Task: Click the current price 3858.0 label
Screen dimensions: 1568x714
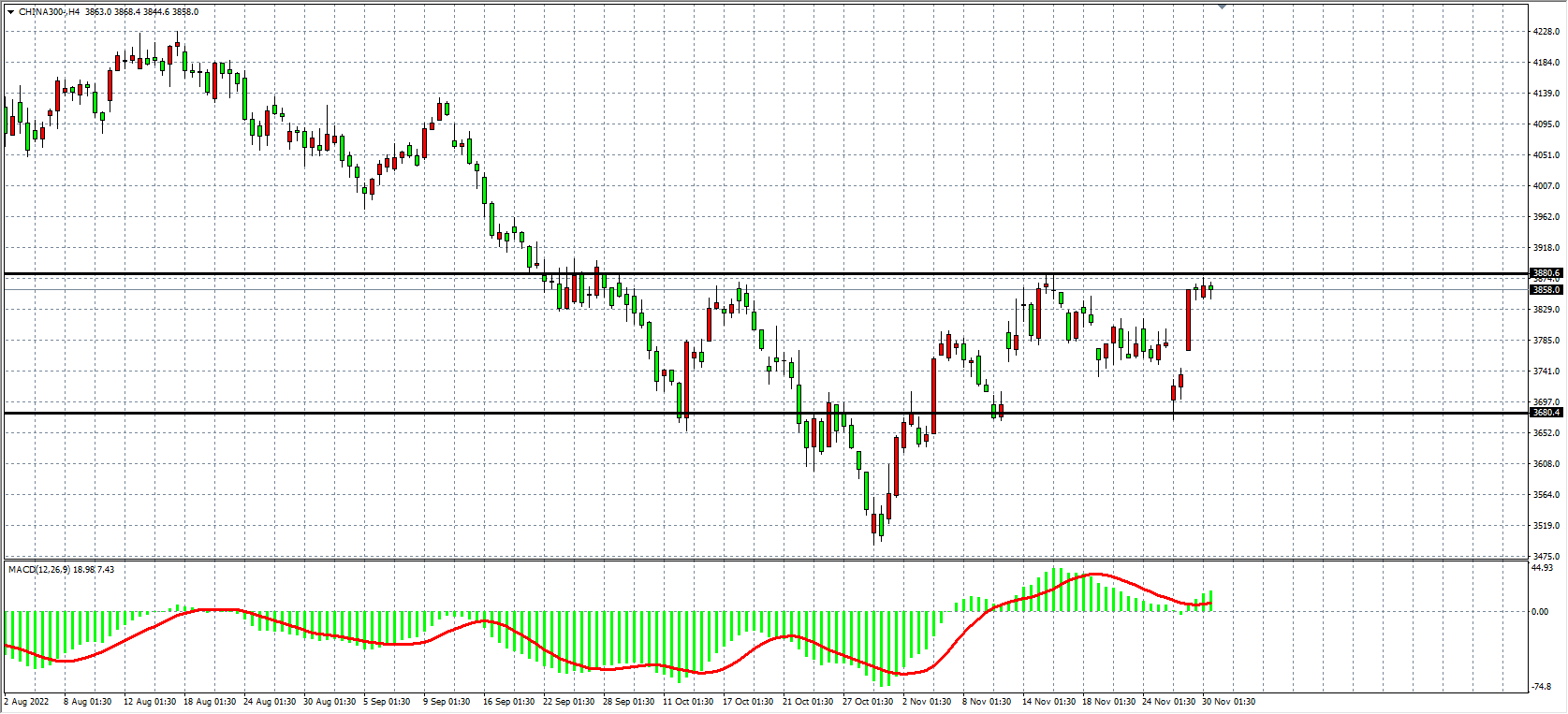Action: click(x=1546, y=290)
